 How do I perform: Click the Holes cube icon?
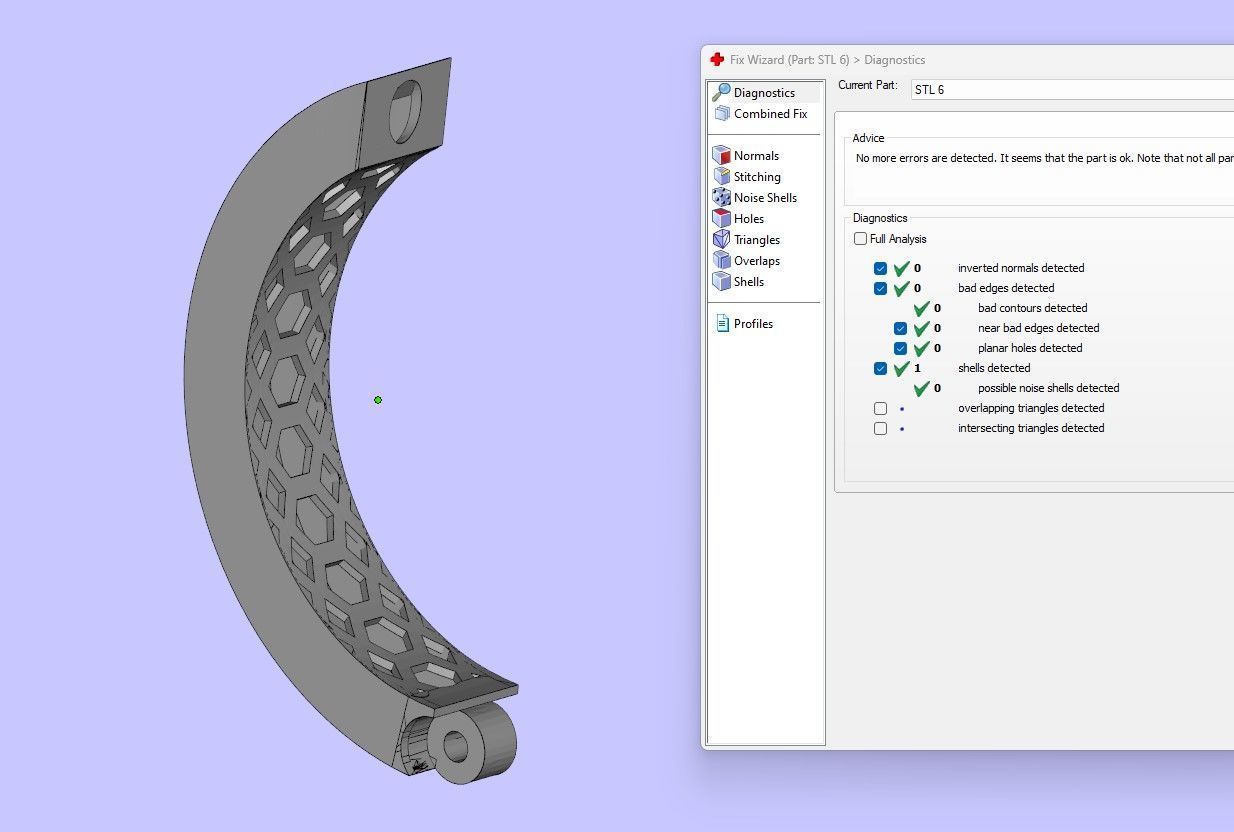coord(721,218)
